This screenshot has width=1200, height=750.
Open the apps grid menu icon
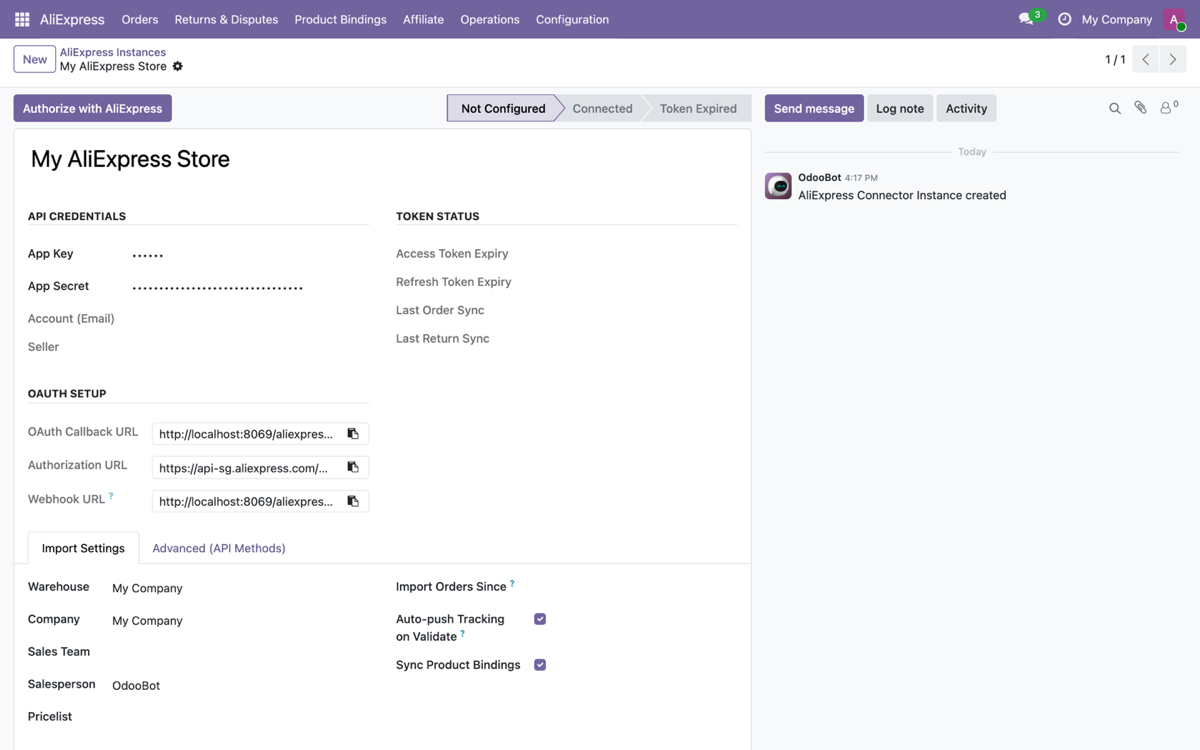(22, 19)
